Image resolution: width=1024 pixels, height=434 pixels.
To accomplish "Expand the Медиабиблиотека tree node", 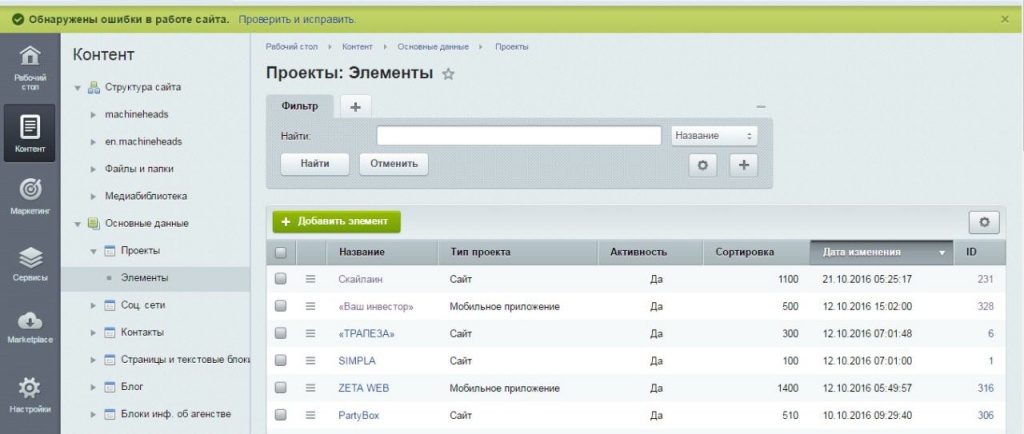I will (x=93, y=196).
